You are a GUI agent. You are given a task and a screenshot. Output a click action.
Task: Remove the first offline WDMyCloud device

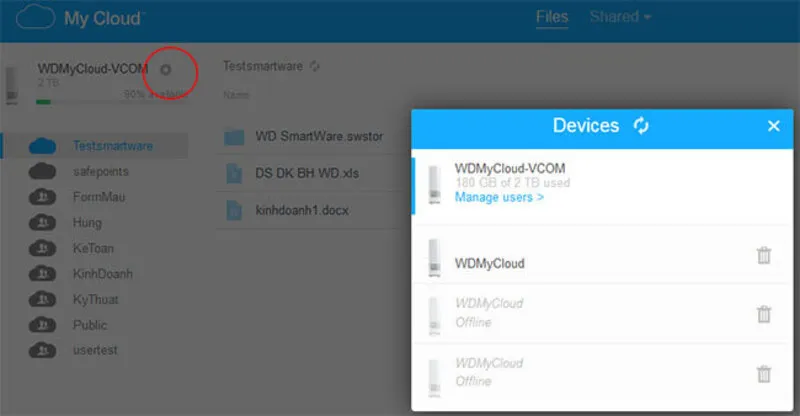764,314
